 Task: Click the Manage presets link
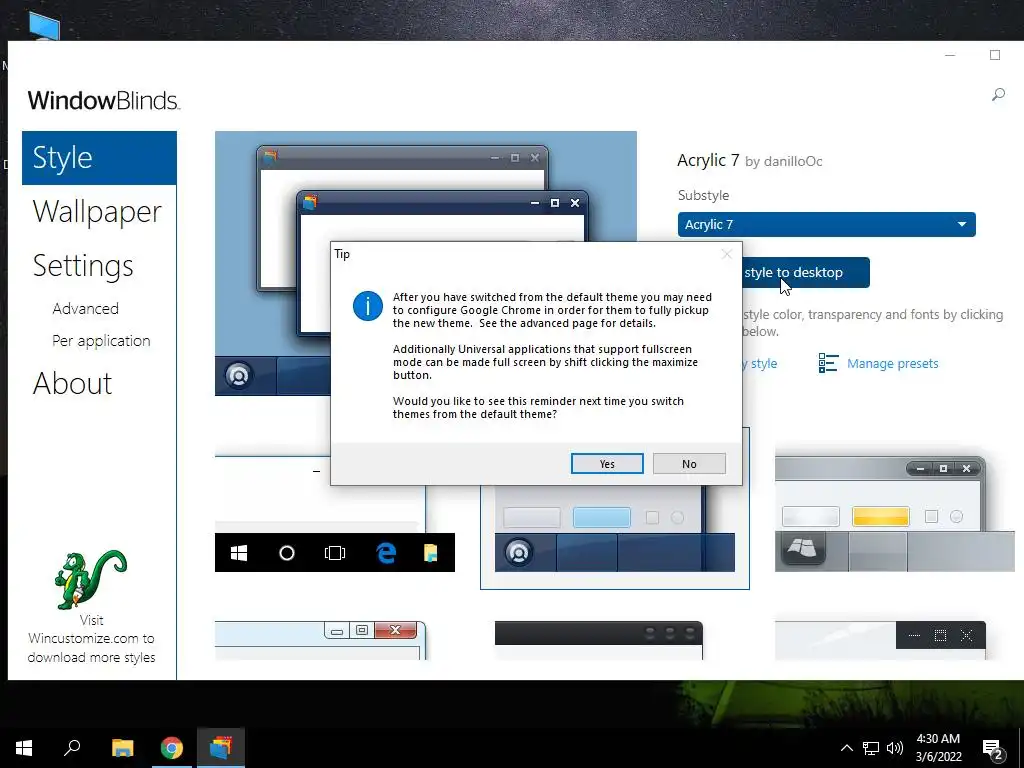click(892, 364)
